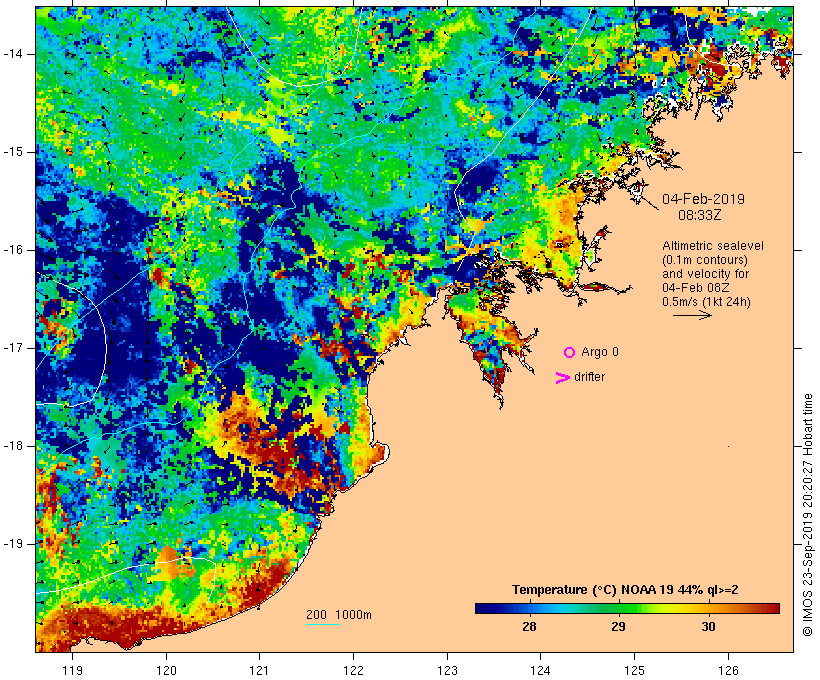Click the latitude axis label -16
Viewport: 820px width, 680px height.
(12, 250)
